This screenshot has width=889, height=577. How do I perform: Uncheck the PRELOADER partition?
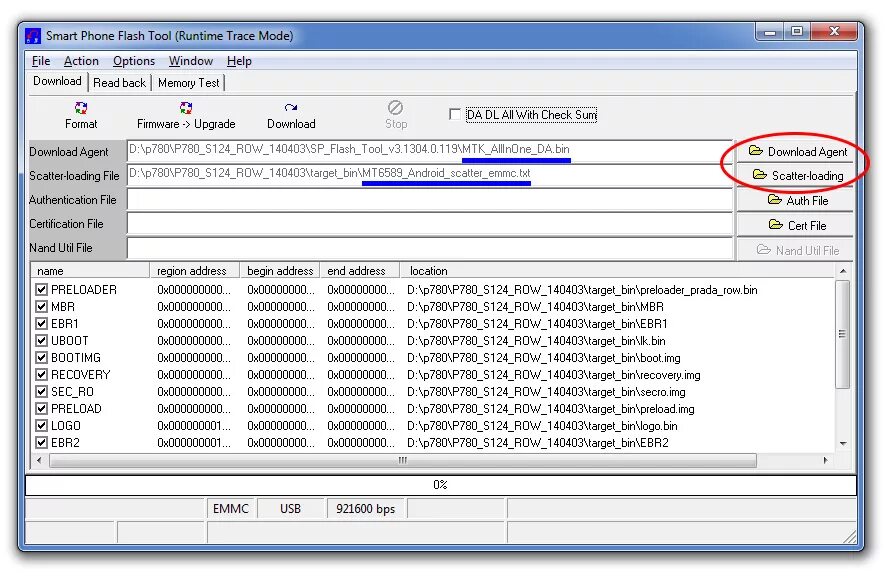coord(41,290)
